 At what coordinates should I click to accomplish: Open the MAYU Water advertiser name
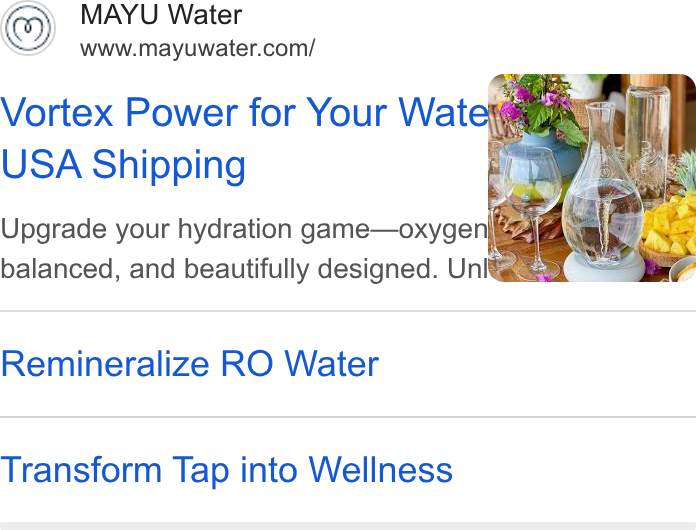click(x=161, y=15)
